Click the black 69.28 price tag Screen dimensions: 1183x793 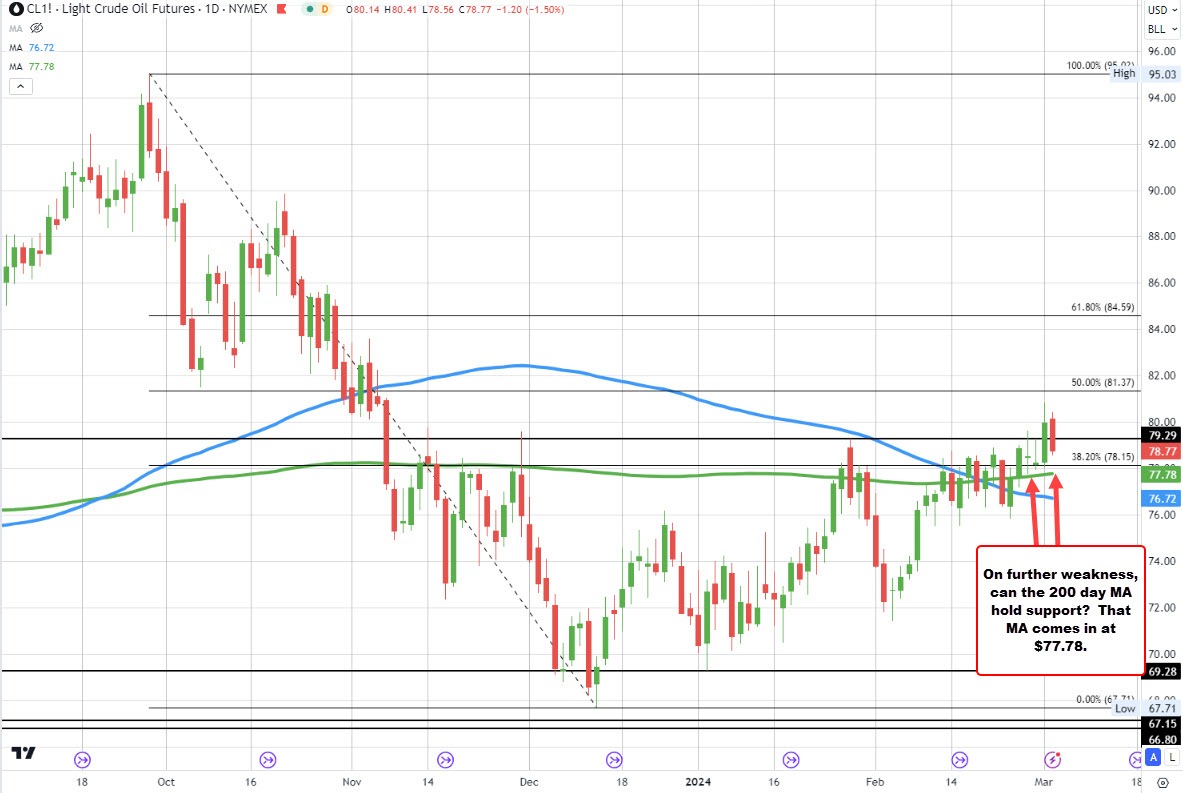pyautogui.click(x=1162, y=671)
